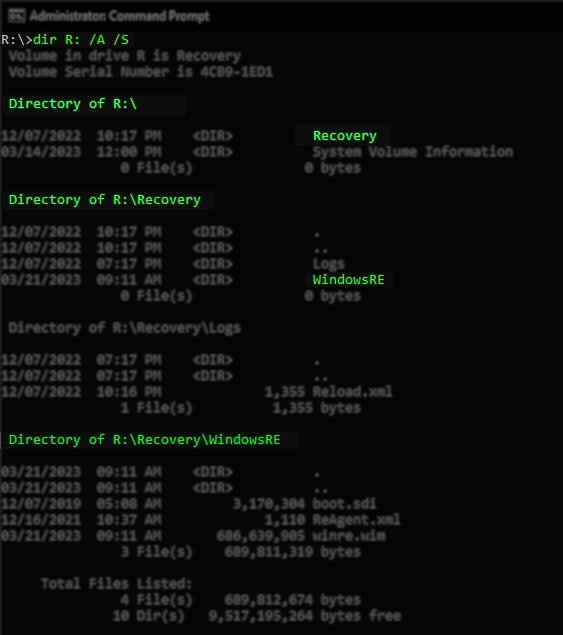
Task: Click the Command Prompt title bar icon
Action: click(x=17, y=16)
